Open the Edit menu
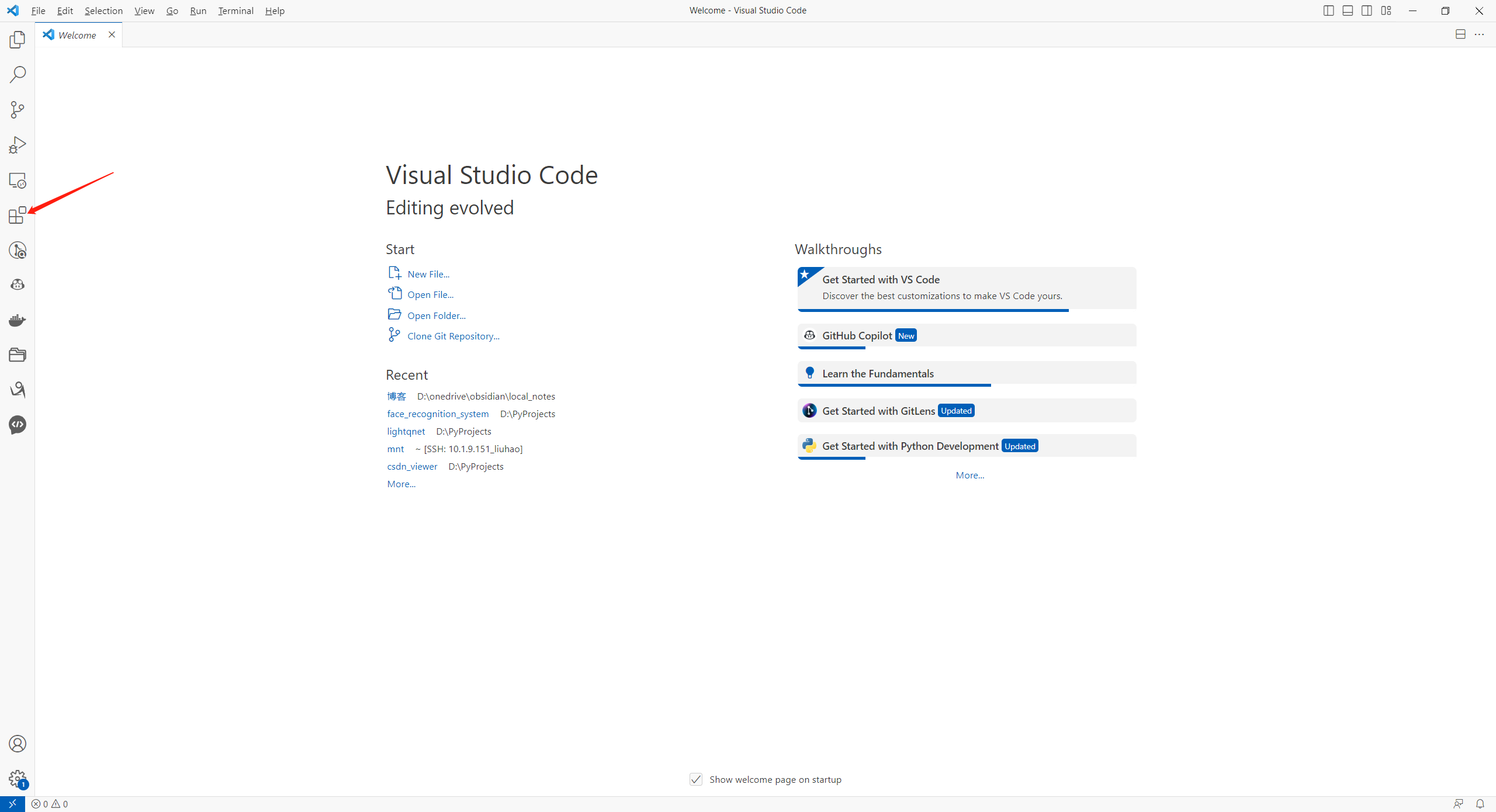 click(65, 11)
